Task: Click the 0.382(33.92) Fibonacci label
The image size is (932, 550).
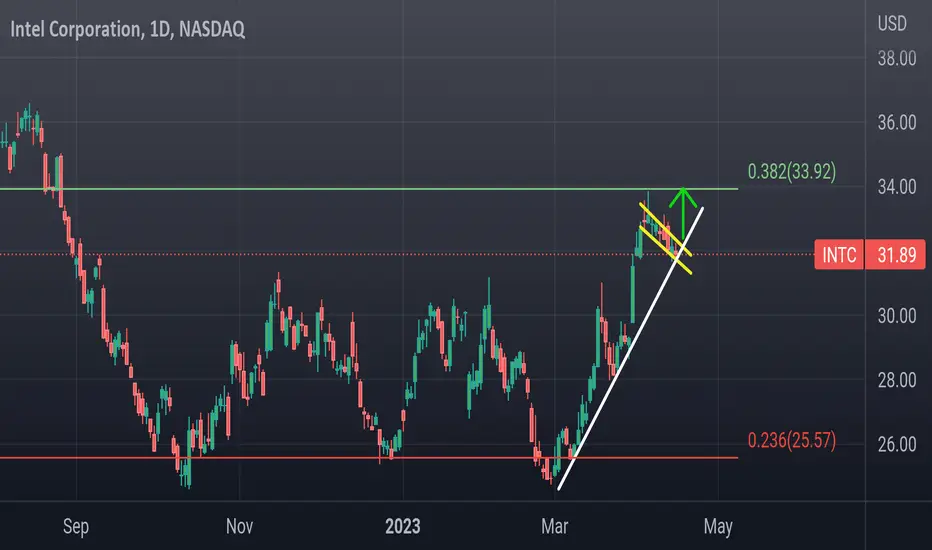Action: 792,171
